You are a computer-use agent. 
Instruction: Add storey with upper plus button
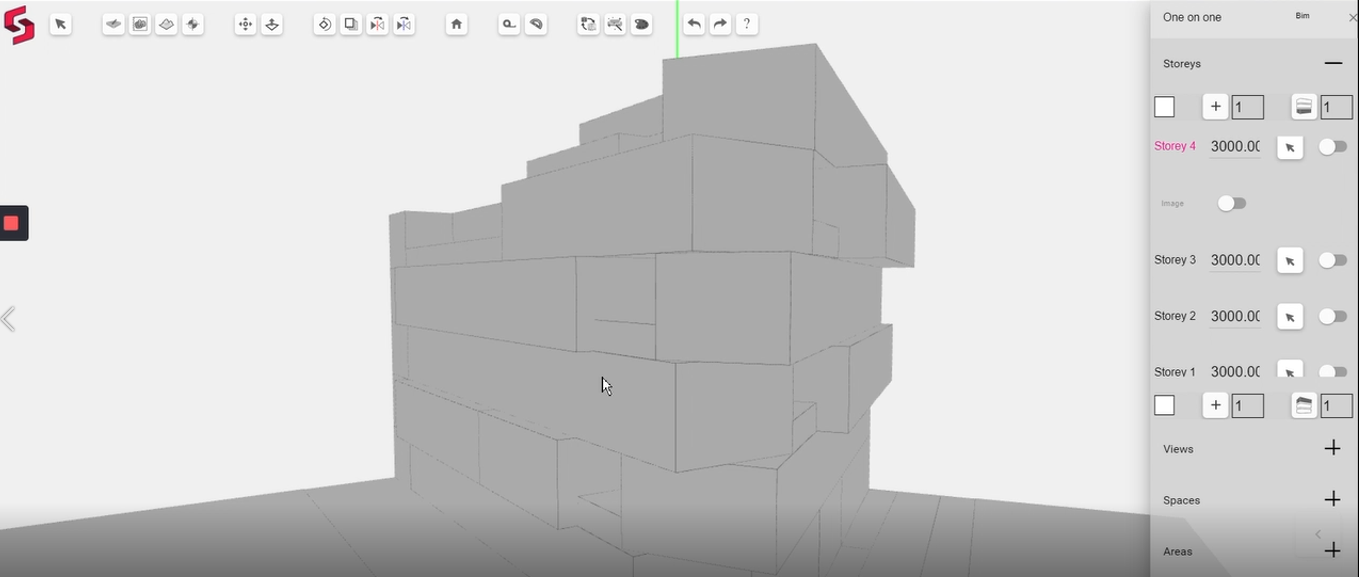pyautogui.click(x=1215, y=107)
